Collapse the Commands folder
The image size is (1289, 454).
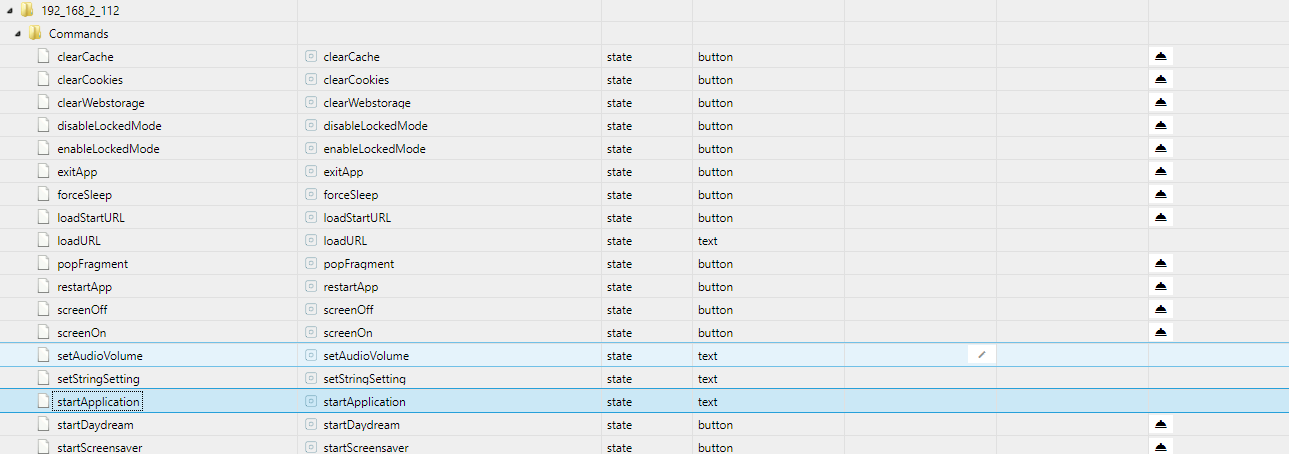point(19,33)
